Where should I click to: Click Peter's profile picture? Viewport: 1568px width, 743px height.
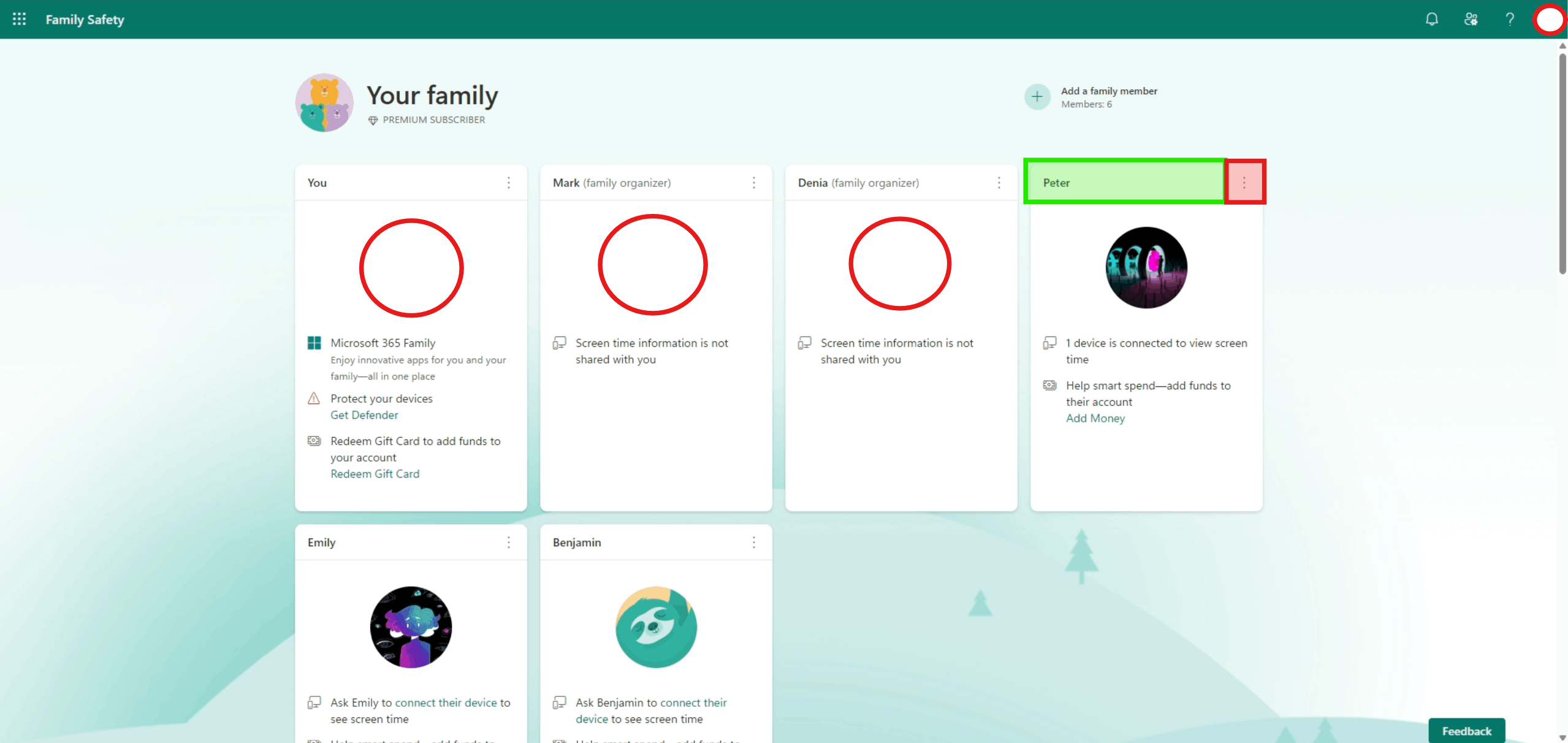click(x=1146, y=267)
